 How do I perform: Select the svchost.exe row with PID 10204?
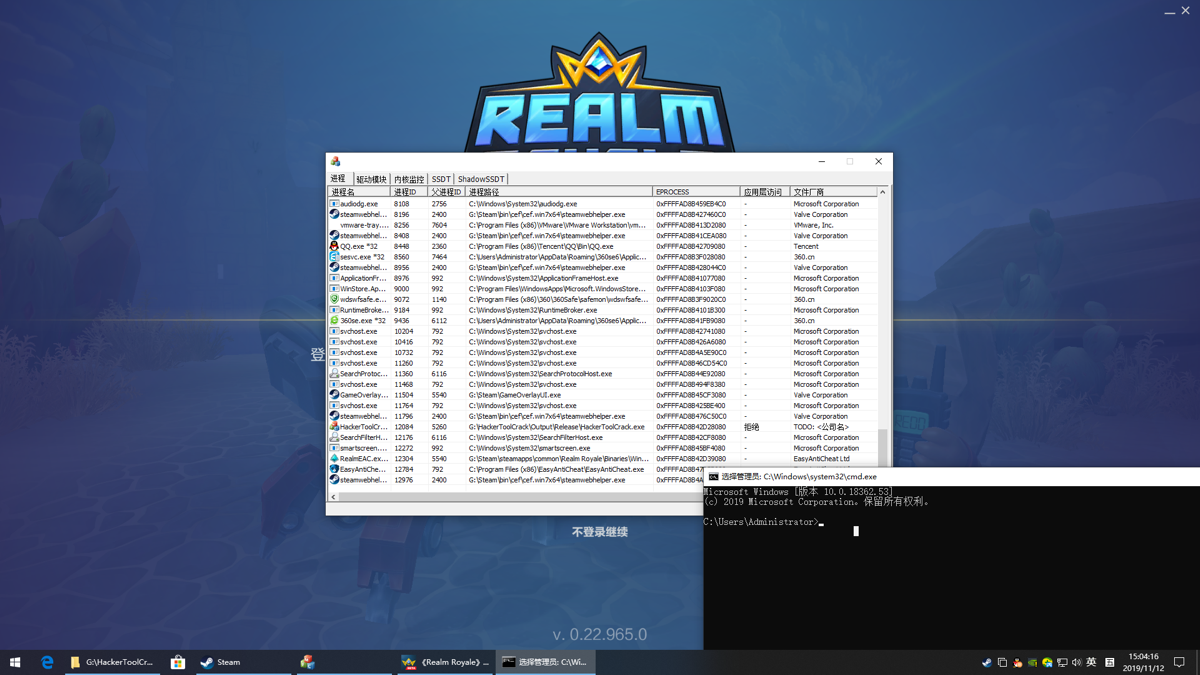[603, 331]
